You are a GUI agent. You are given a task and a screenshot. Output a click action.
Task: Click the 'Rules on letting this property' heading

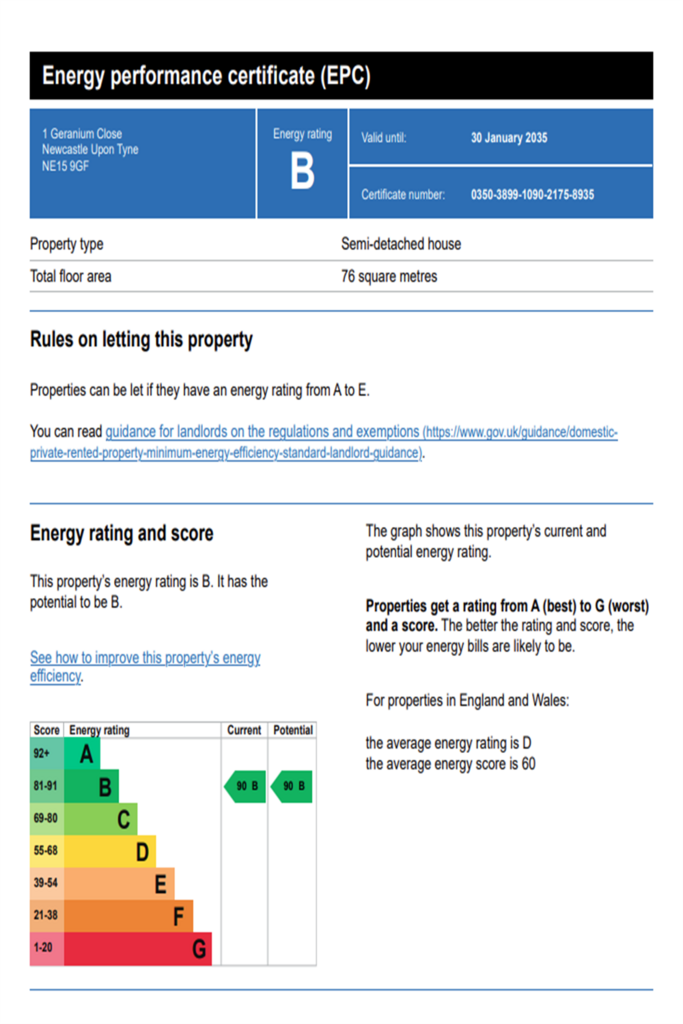tap(141, 340)
